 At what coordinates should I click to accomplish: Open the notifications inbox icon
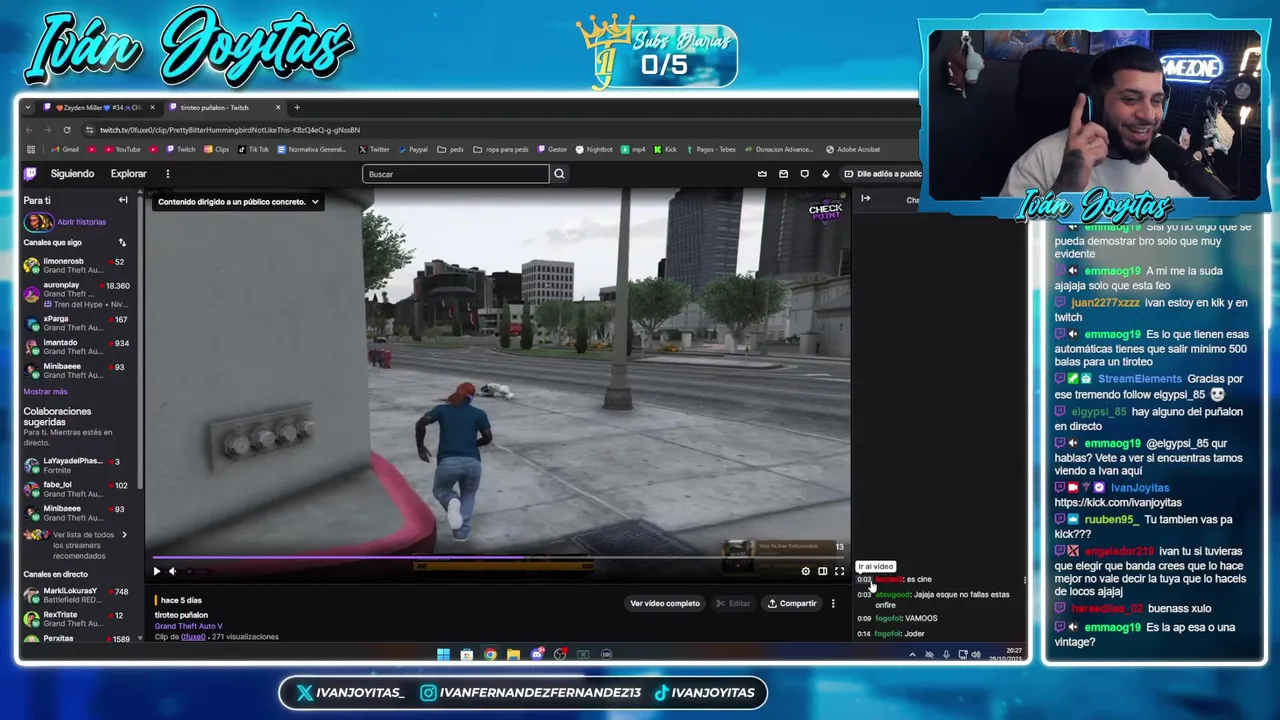click(x=783, y=174)
